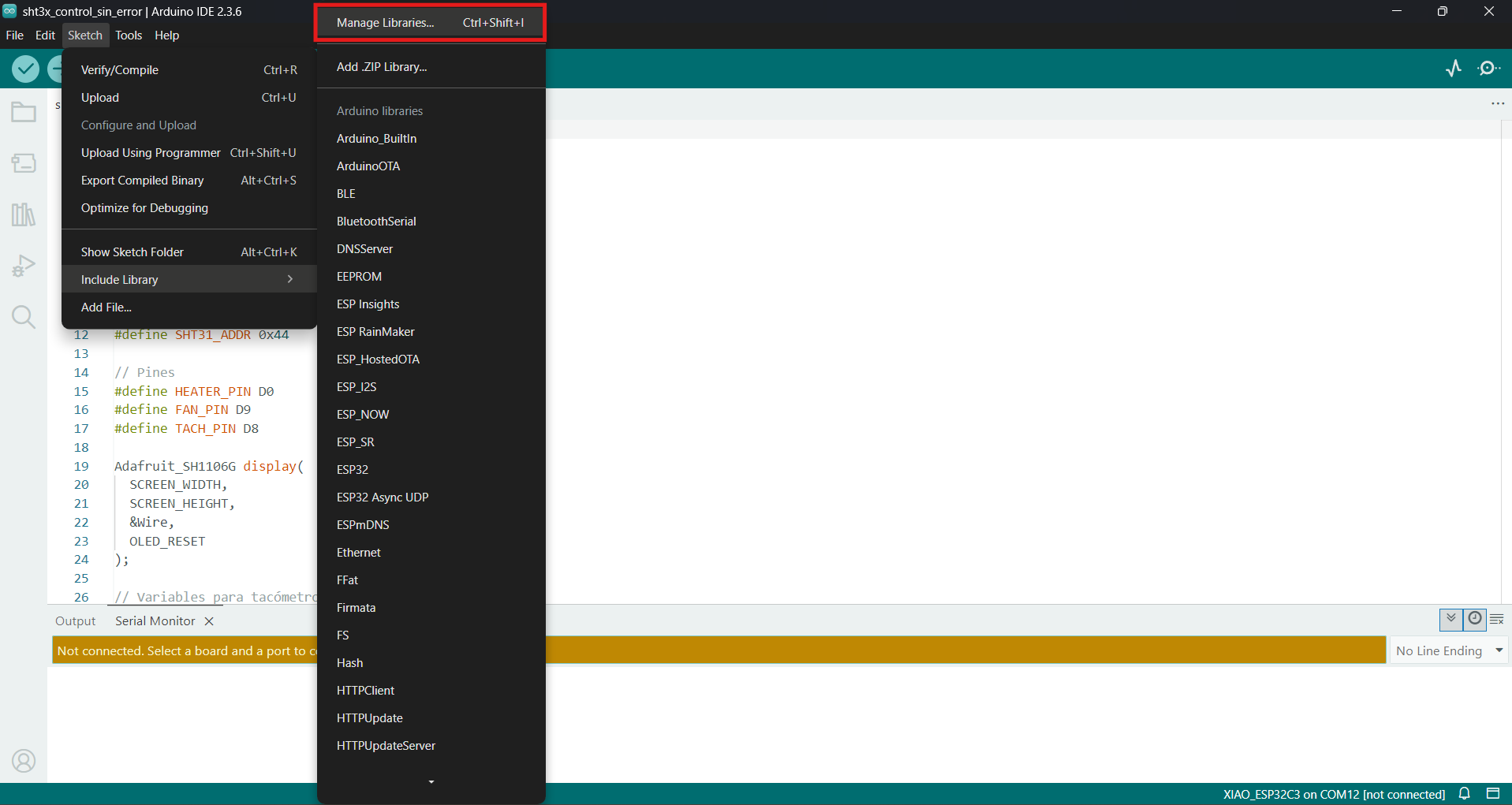This screenshot has width=1512, height=805.
Task: Include the ESP_SR library
Action: point(431,442)
